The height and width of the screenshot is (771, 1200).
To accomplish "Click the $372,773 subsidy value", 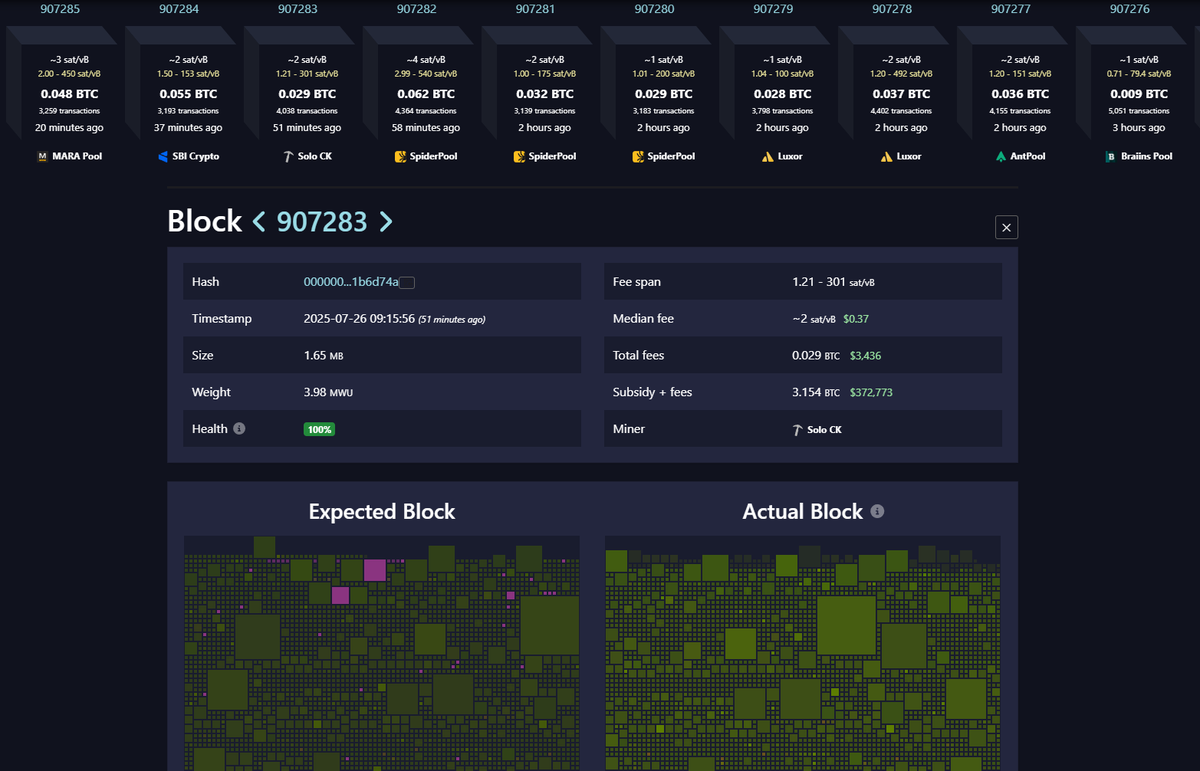I will click(x=871, y=392).
